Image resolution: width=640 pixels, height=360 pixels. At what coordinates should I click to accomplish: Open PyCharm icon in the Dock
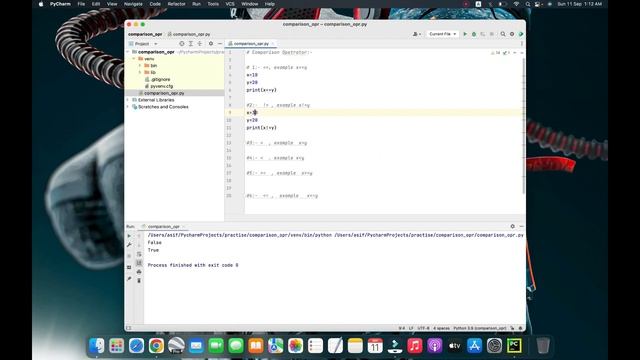point(514,346)
